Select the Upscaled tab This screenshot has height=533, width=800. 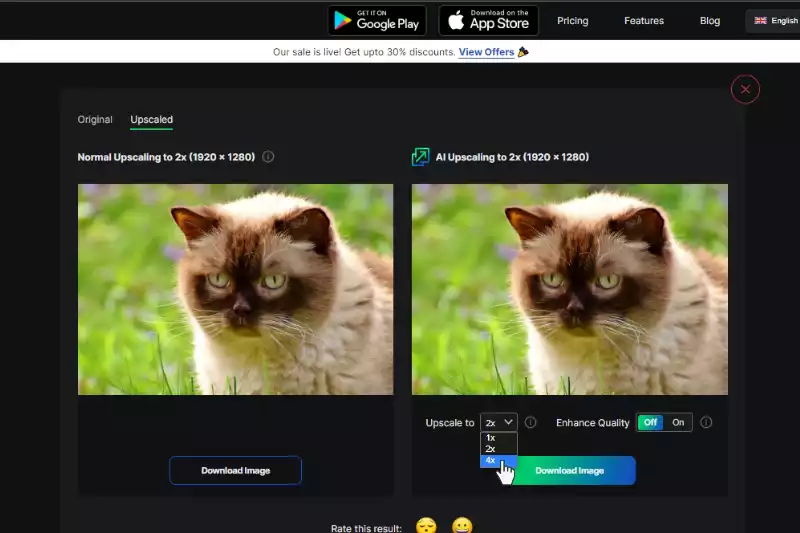coord(152,119)
